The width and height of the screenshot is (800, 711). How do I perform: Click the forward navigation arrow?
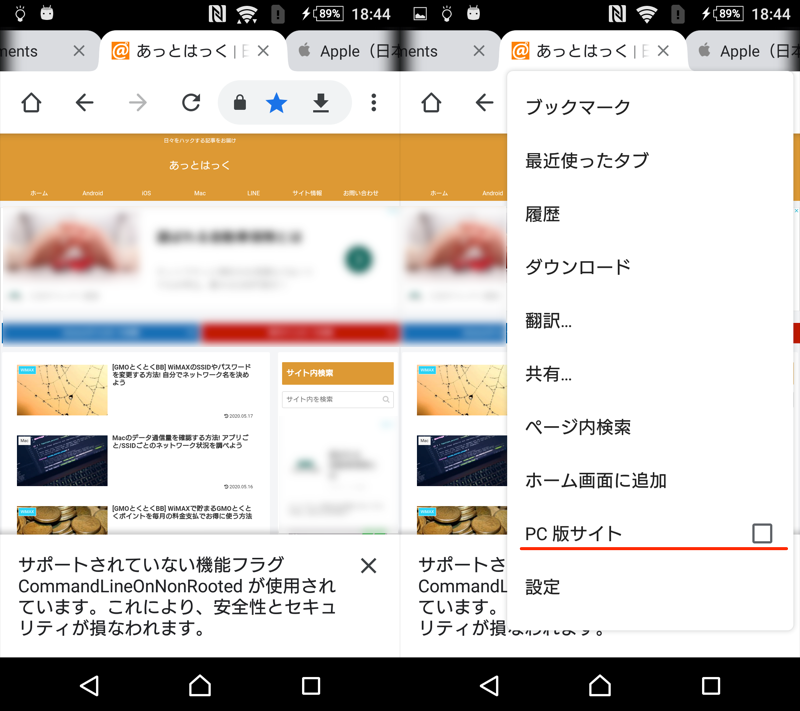click(x=138, y=103)
